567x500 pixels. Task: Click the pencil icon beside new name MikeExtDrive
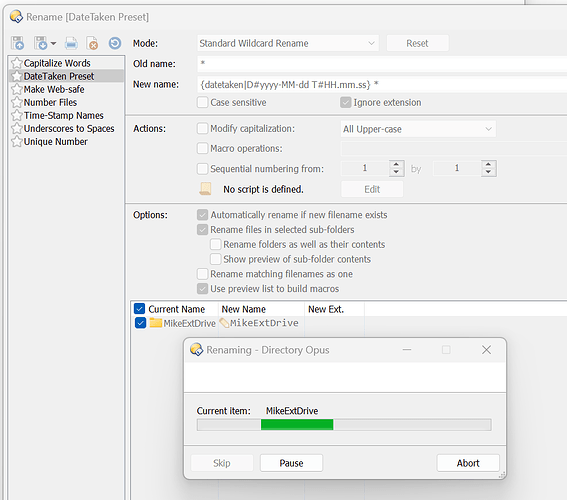[224, 323]
